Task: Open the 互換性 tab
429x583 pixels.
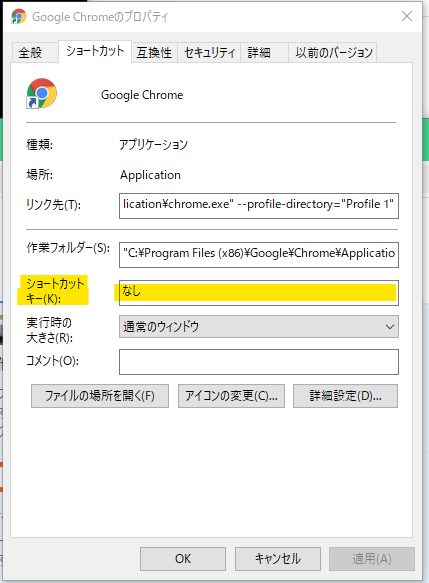Action: [x=154, y=52]
